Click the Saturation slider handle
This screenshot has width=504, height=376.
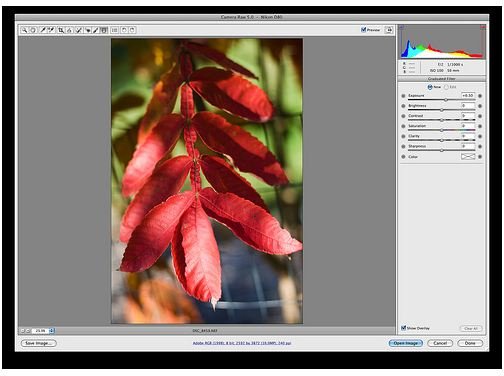pos(442,130)
